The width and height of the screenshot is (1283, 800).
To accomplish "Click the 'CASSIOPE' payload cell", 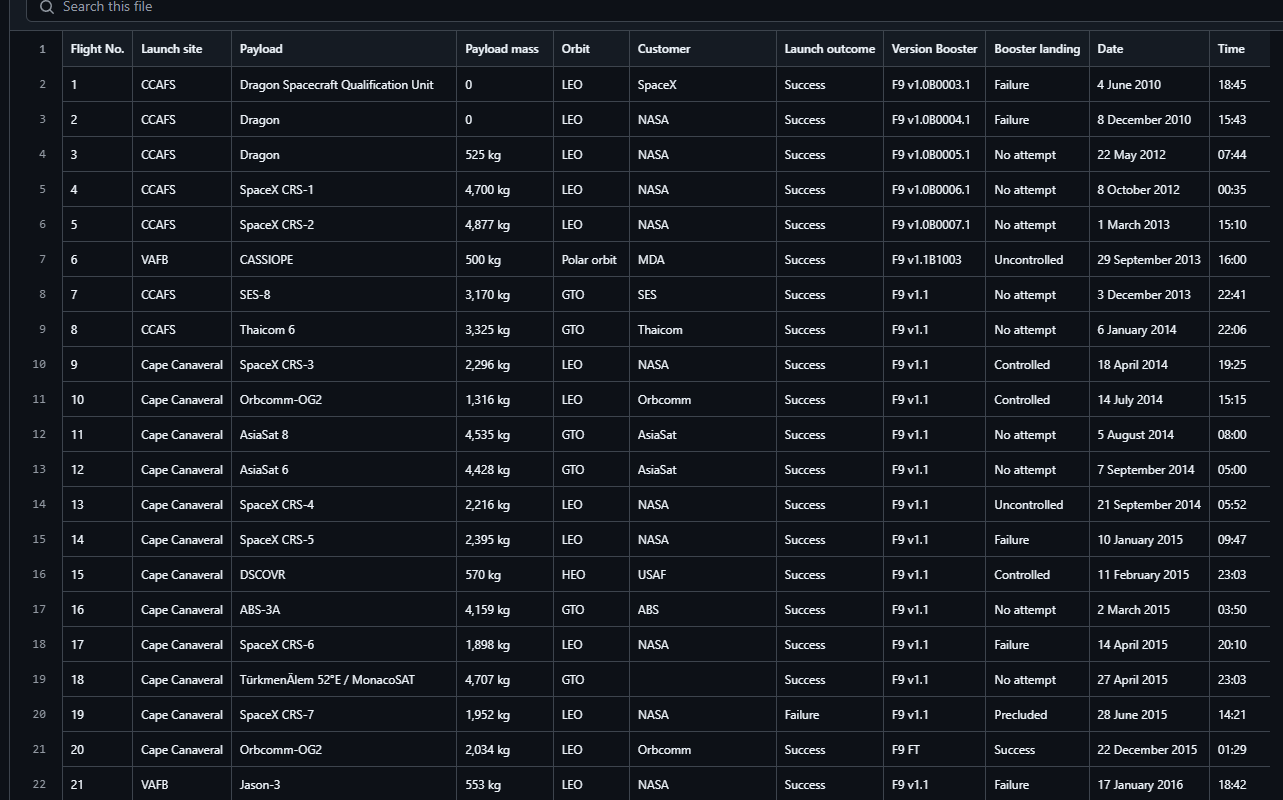I will click(x=266, y=260).
